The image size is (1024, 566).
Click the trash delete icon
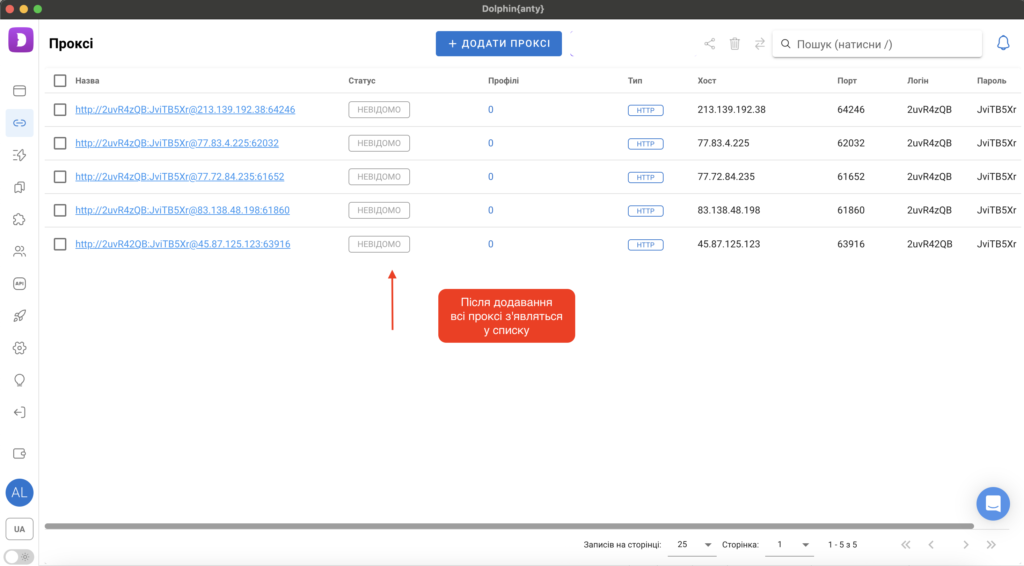[x=735, y=44]
